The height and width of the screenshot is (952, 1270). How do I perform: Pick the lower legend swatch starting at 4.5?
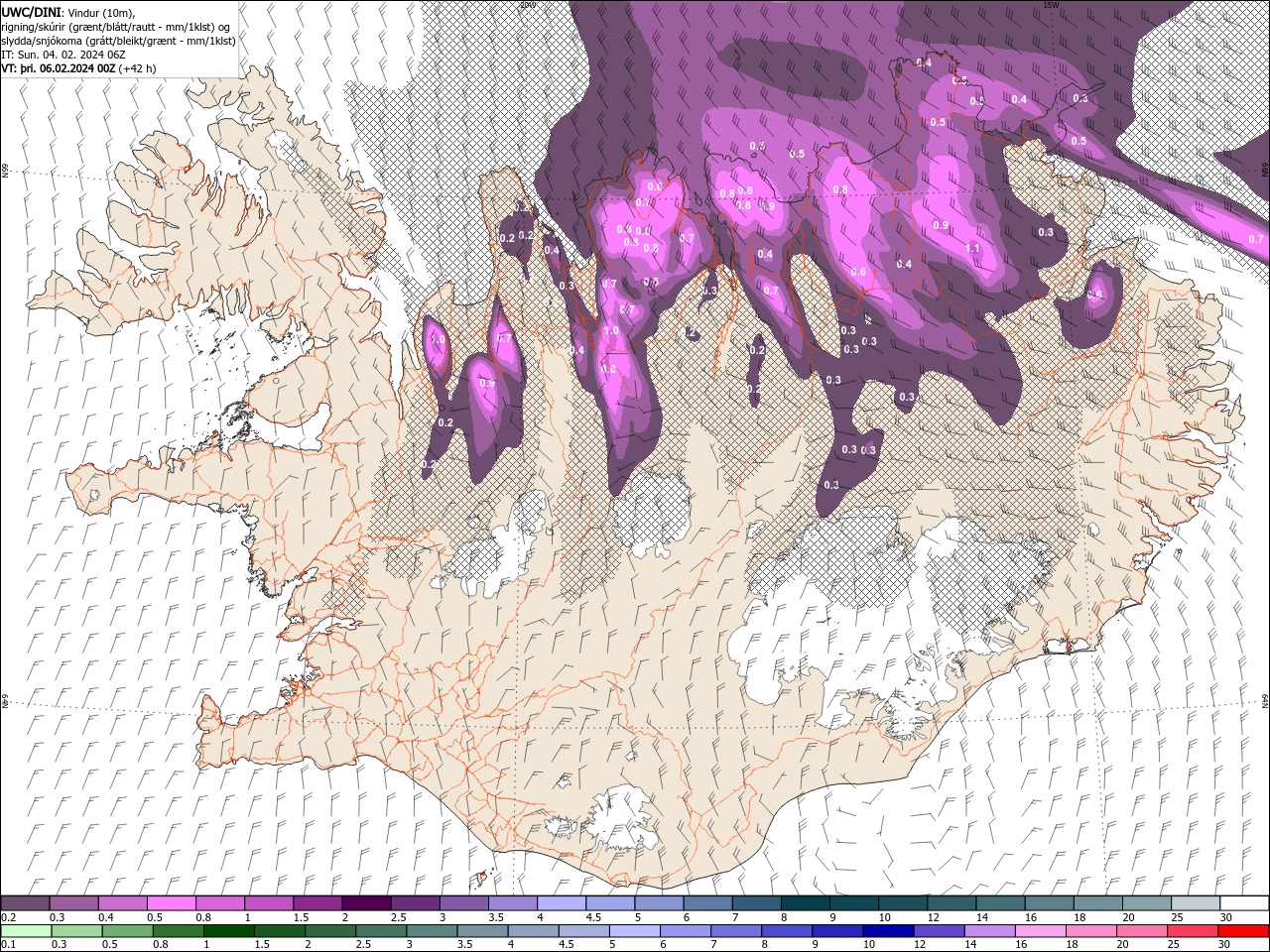coord(583,931)
